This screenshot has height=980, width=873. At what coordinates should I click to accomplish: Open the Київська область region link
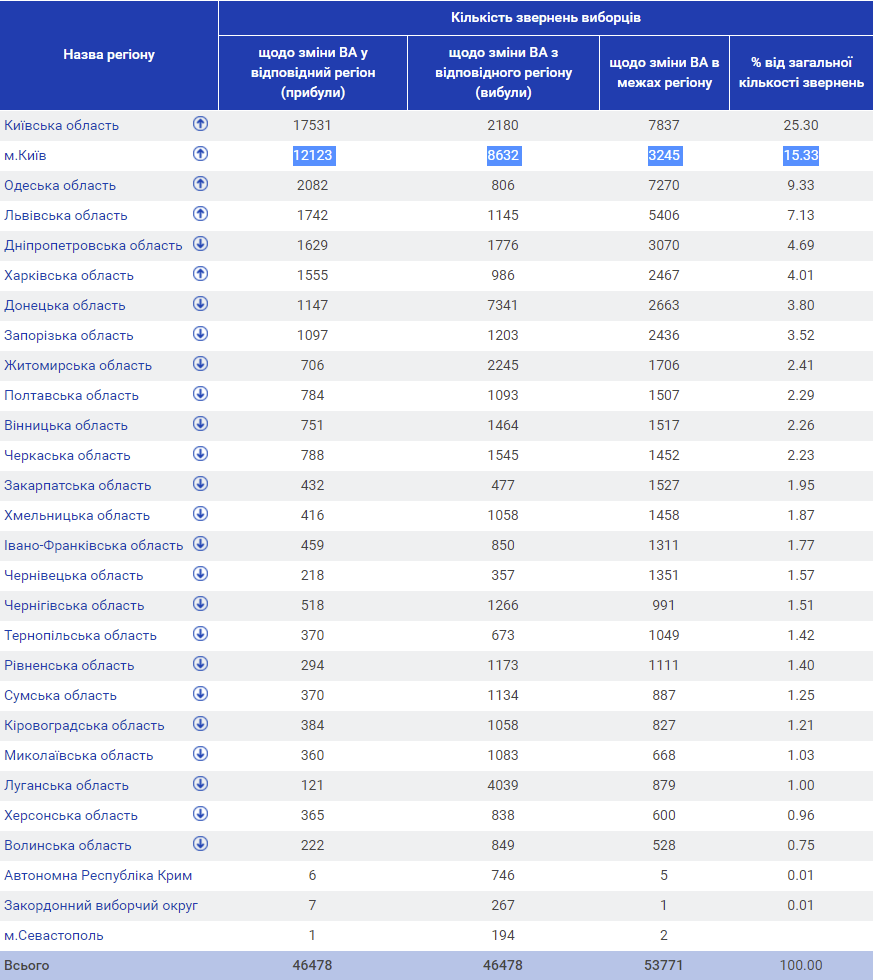point(62,126)
